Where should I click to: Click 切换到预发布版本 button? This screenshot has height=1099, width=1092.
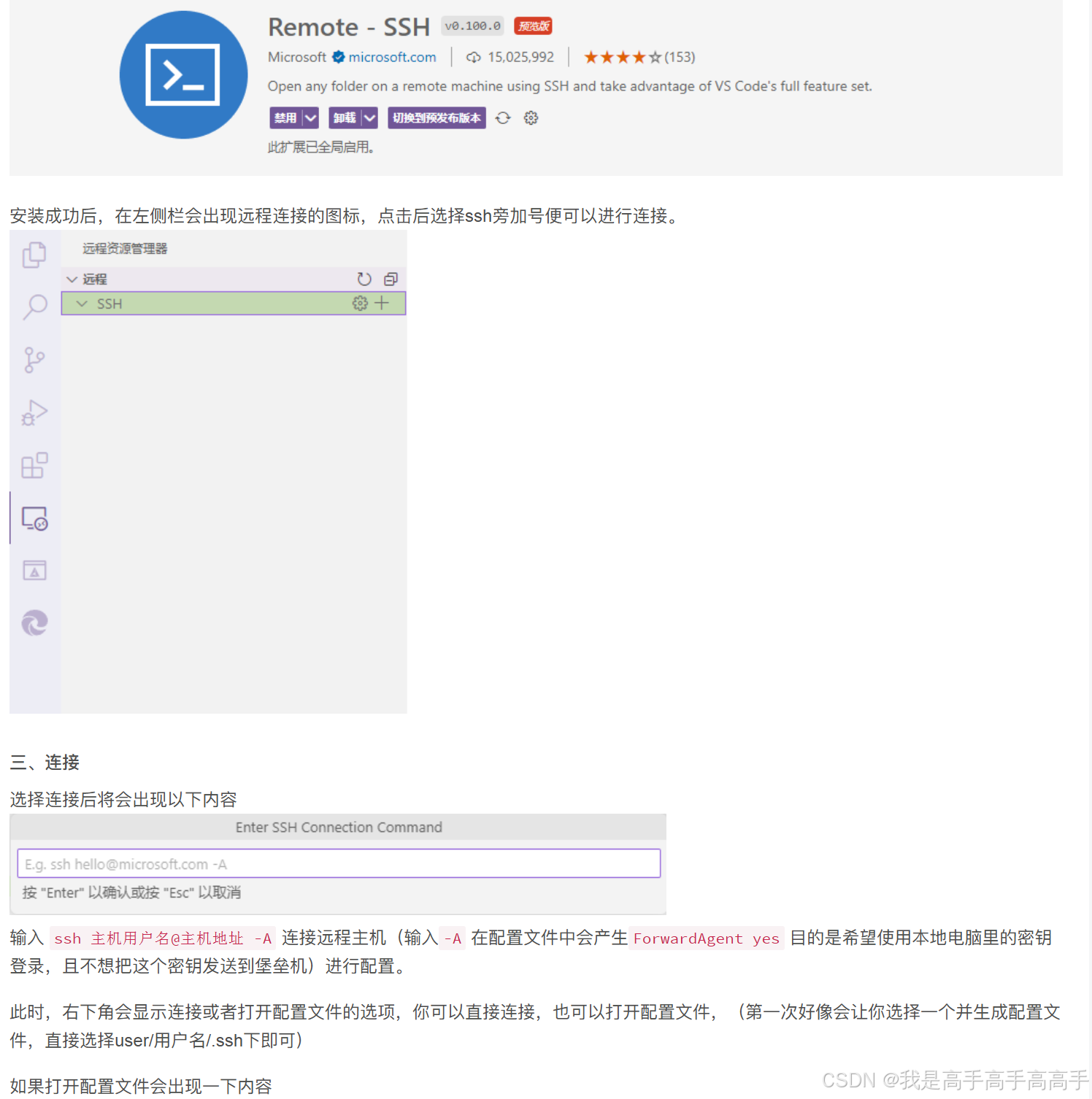tap(437, 117)
